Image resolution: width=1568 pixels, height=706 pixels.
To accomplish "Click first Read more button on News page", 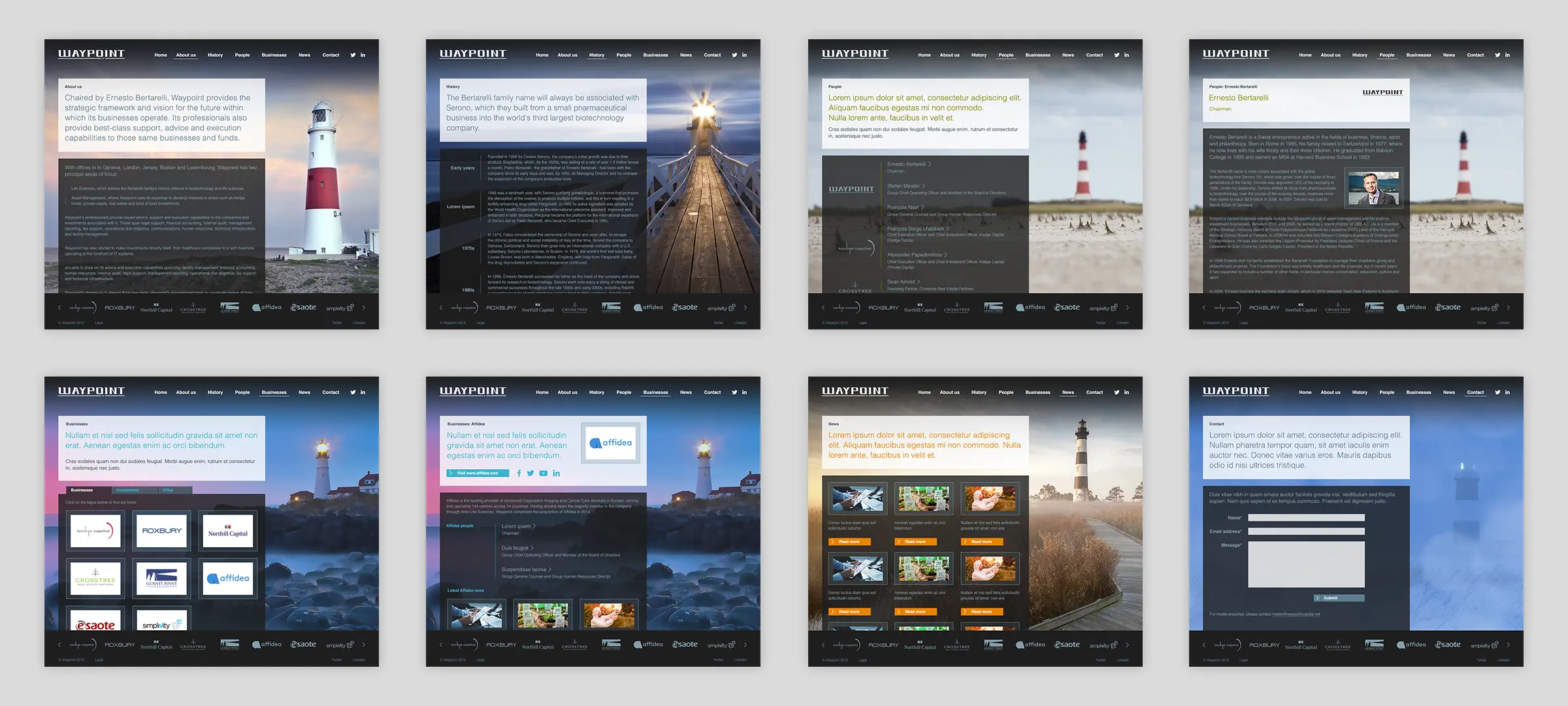I will pos(849,542).
